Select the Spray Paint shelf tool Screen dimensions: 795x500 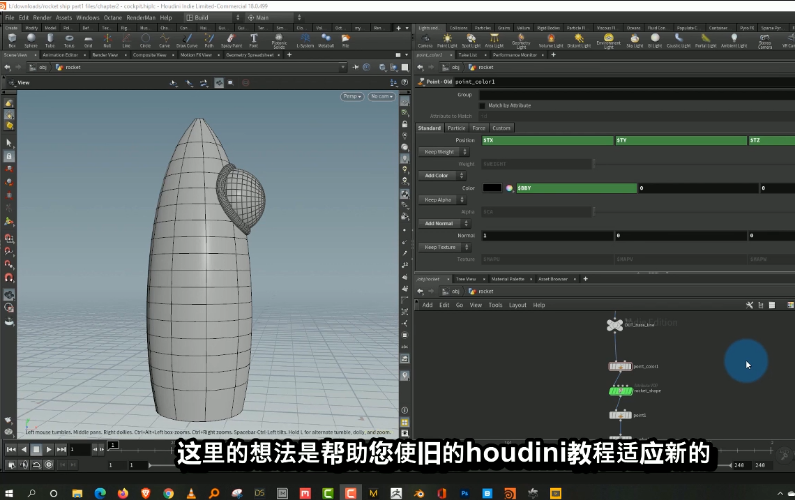click(231, 41)
